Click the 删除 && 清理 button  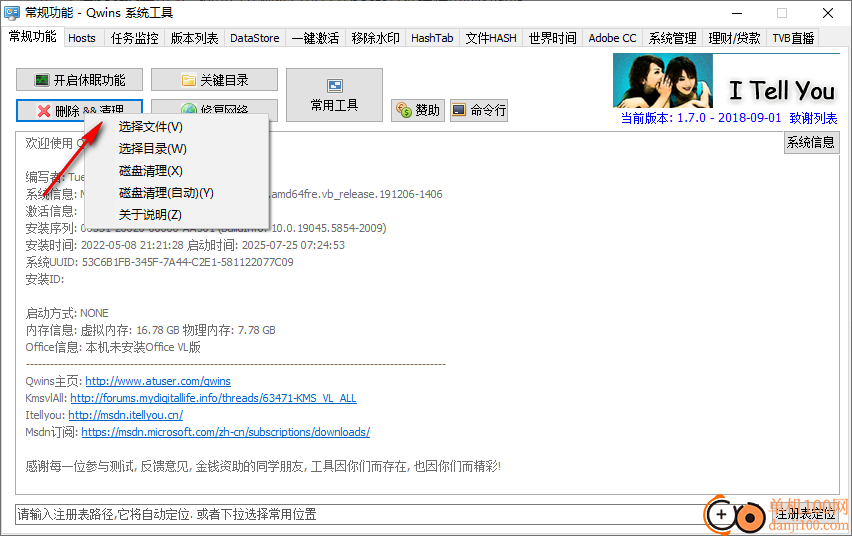pos(79,110)
